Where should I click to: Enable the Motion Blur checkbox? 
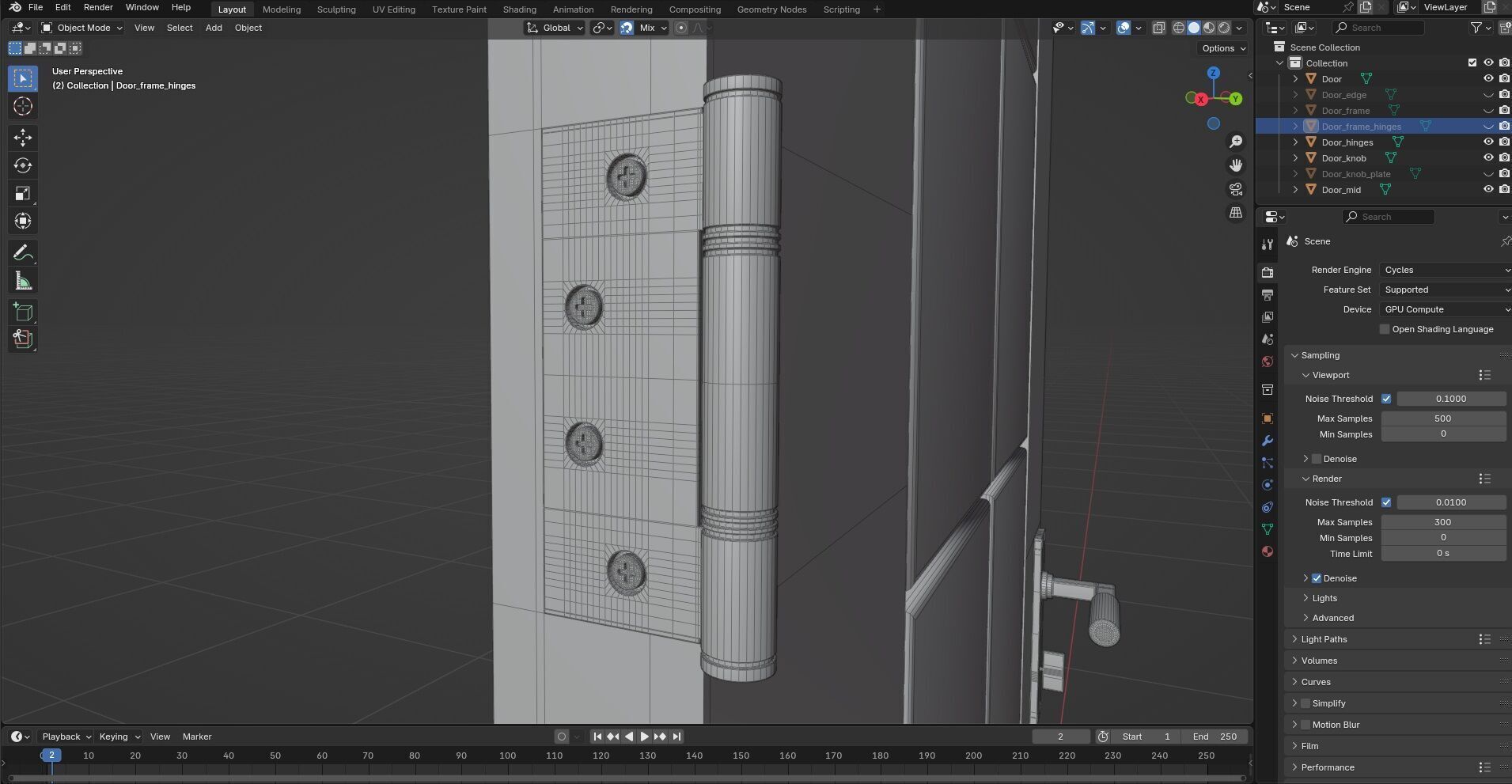[1305, 725]
